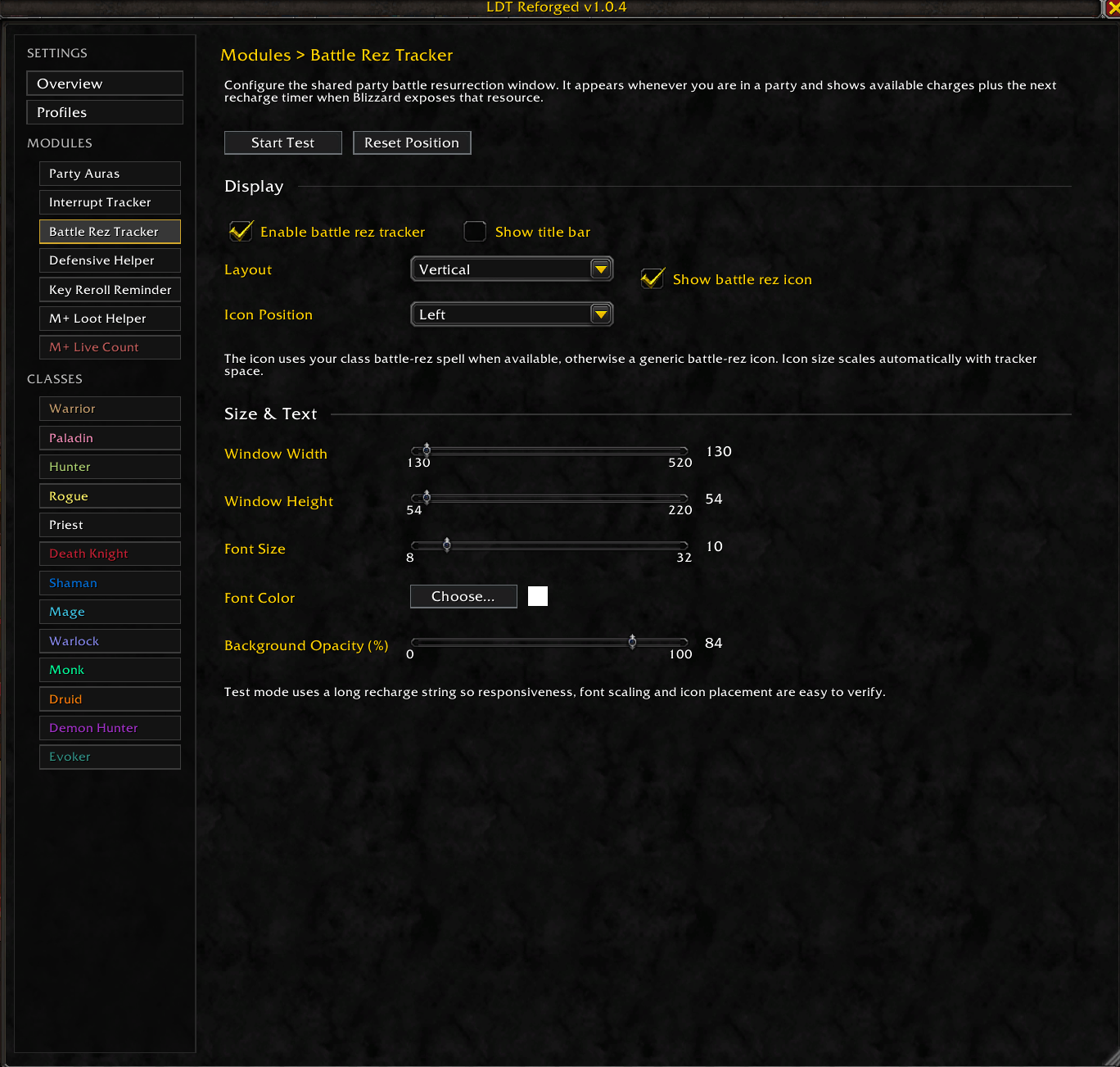1120x1067 pixels.
Task: Open the Icon Position dropdown set to Left
Action: (512, 314)
